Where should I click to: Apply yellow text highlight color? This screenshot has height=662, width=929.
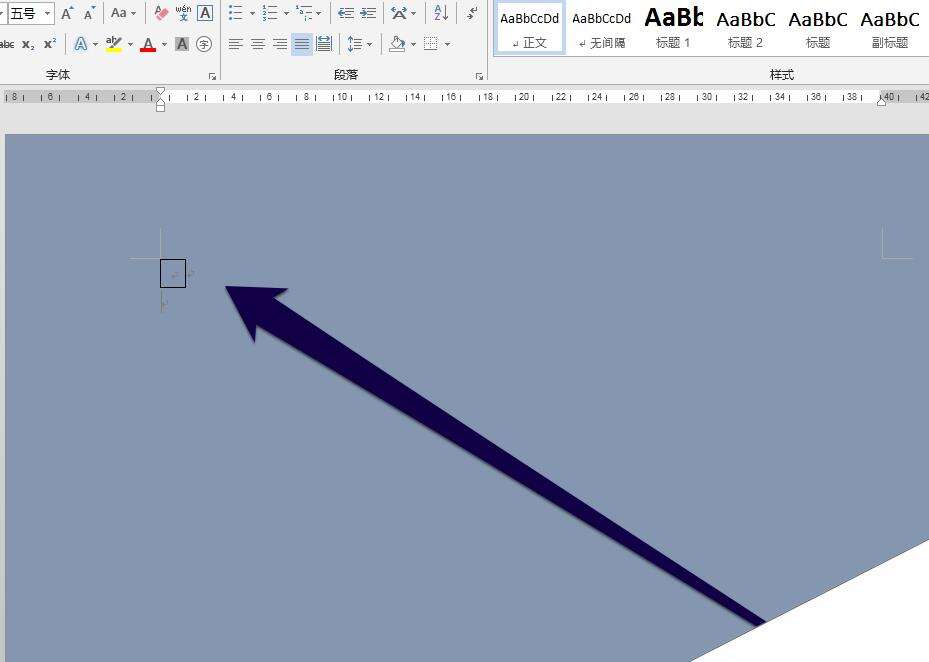coord(114,44)
